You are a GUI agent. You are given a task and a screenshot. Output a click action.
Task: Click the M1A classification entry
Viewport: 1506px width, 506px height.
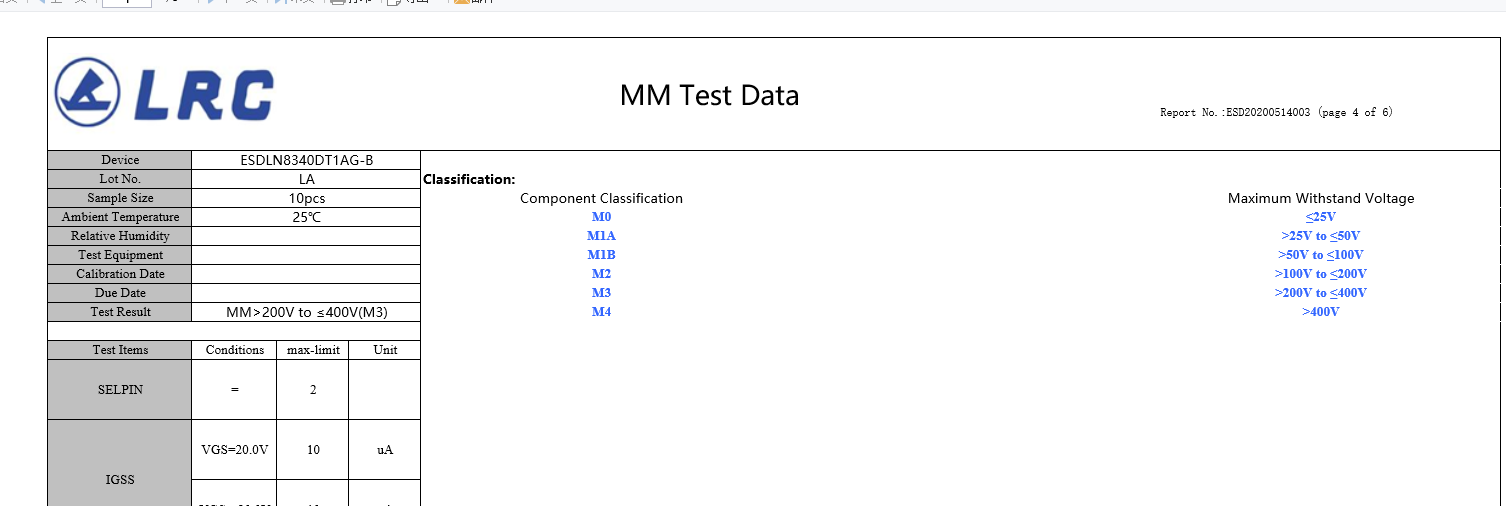pos(601,236)
